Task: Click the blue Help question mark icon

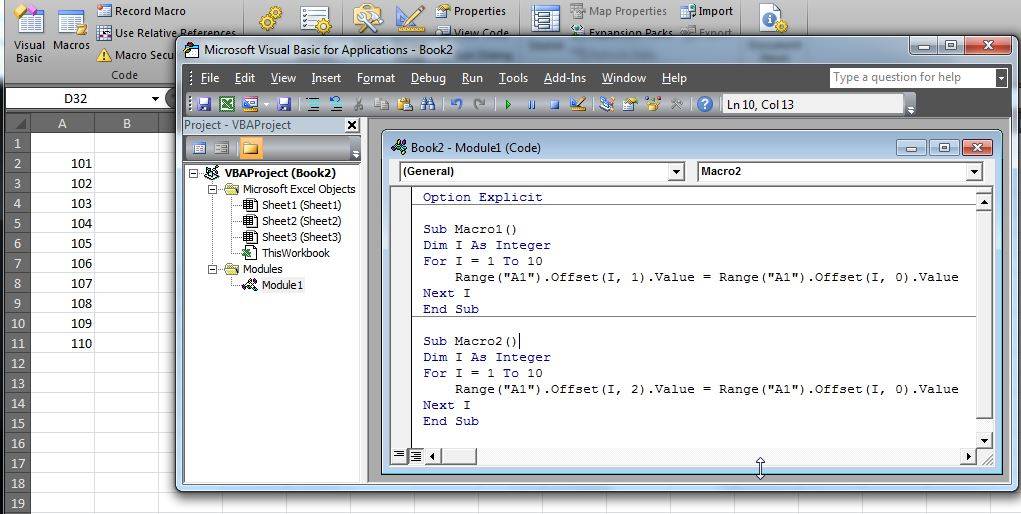Action: click(705, 104)
